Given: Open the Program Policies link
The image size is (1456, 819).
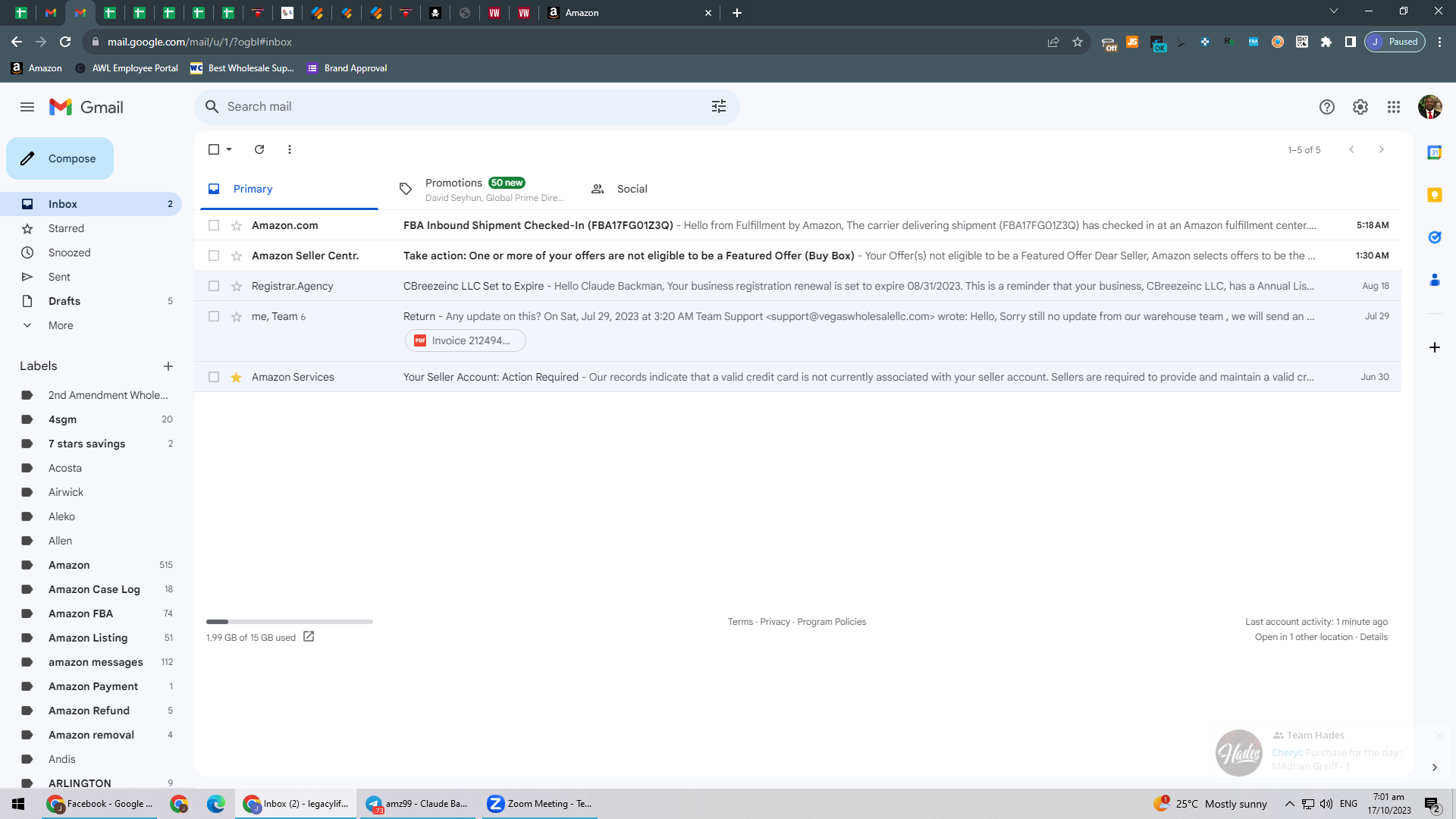Looking at the screenshot, I should pos(831,622).
